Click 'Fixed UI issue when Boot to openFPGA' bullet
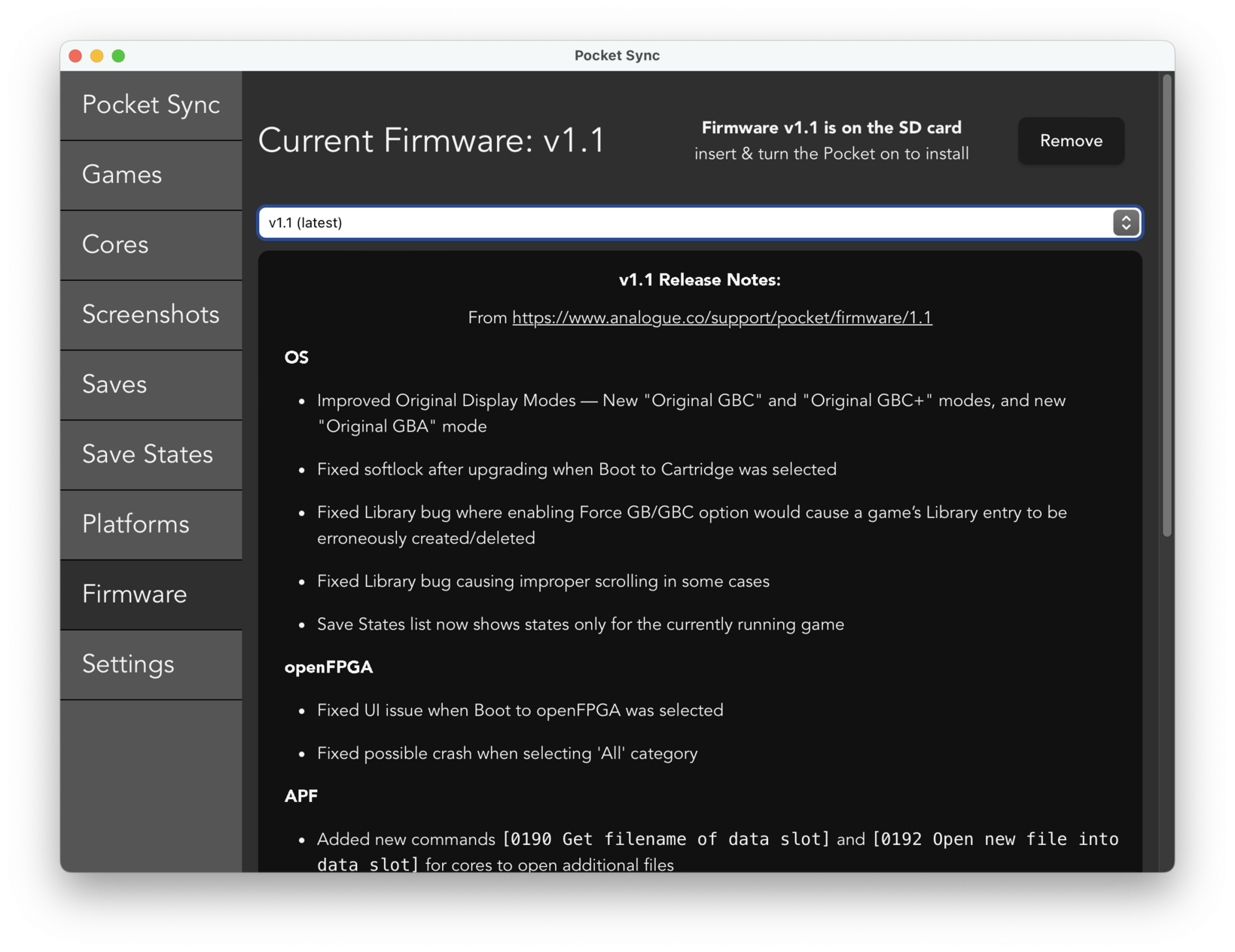The height and width of the screenshot is (952, 1235). (520, 710)
